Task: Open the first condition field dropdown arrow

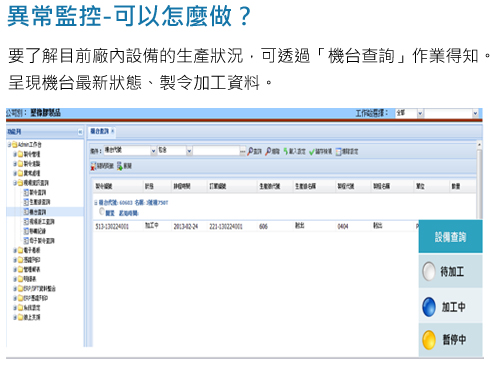Action: [153, 151]
